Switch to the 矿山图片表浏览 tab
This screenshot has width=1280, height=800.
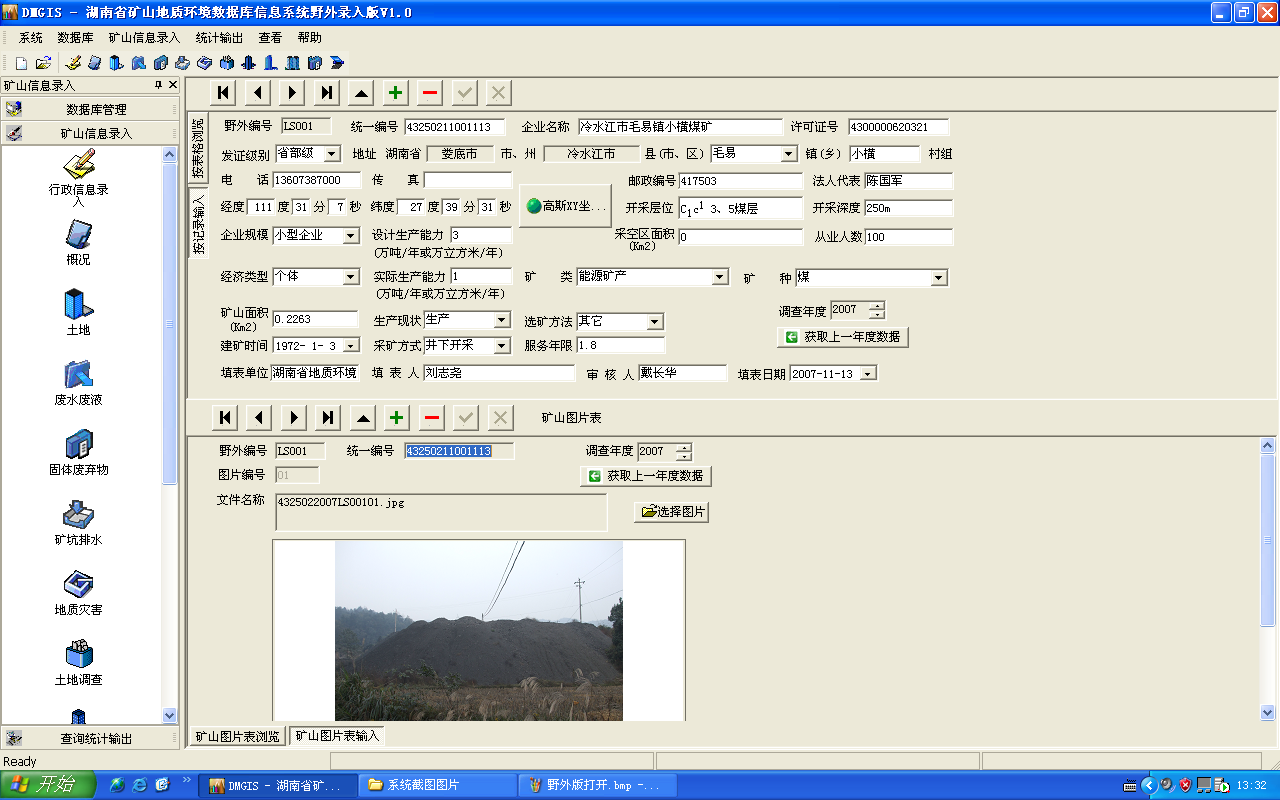point(237,736)
